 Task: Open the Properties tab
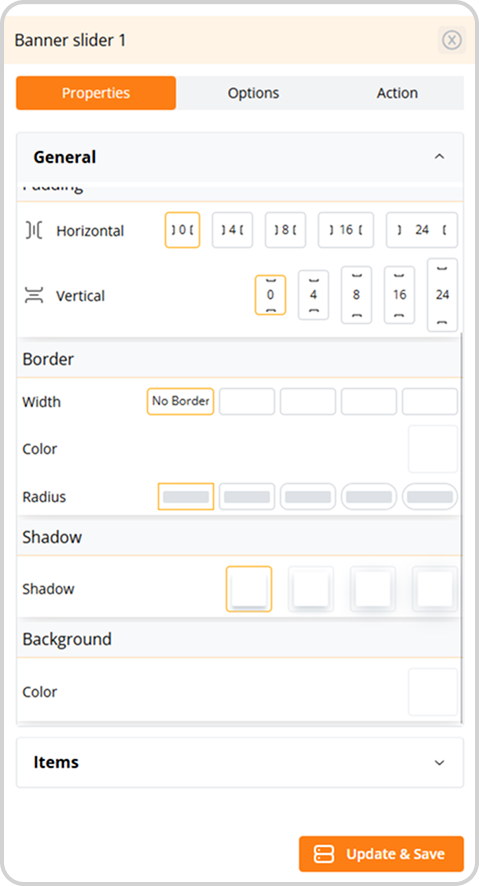tap(96, 93)
